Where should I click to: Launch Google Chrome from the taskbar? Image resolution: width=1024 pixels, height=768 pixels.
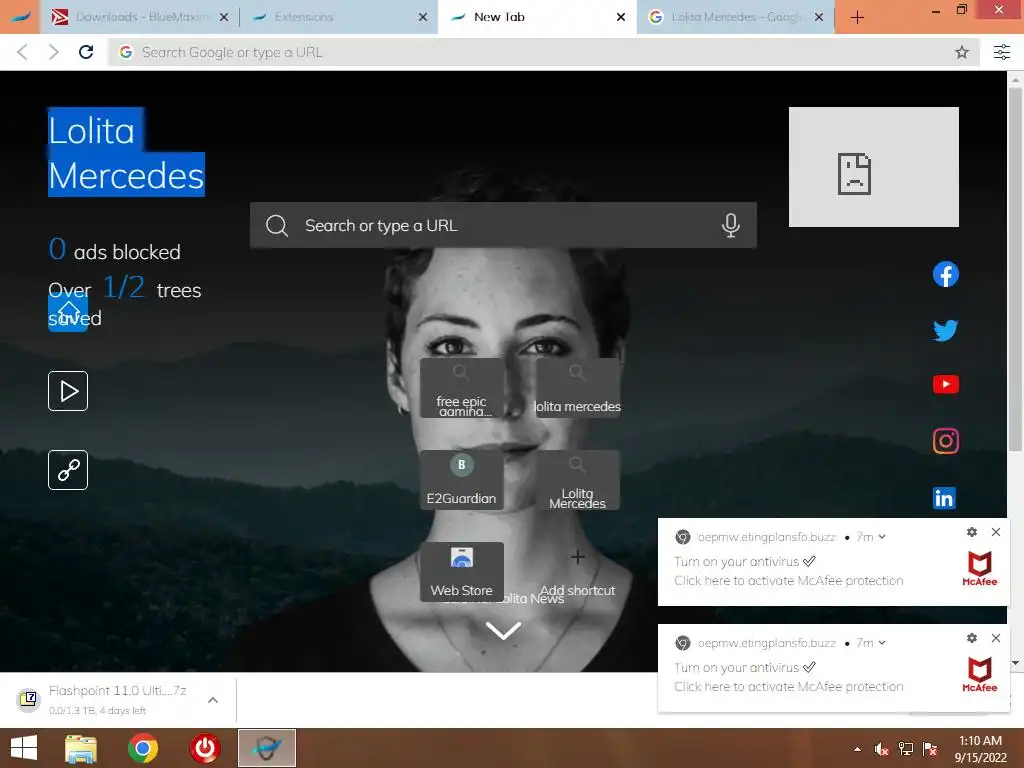(142, 748)
